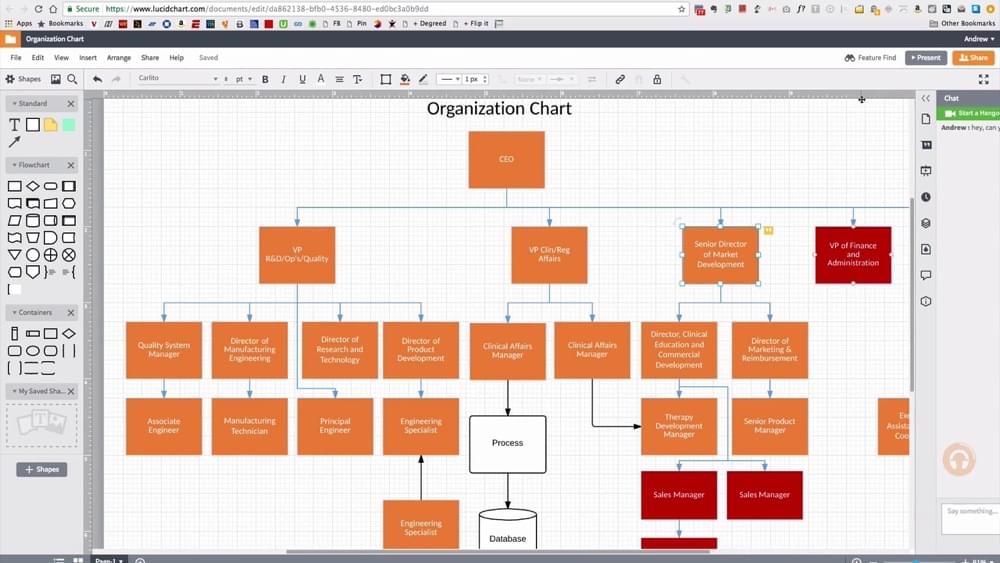Toggle italic text formatting
1000x563 pixels.
point(283,79)
